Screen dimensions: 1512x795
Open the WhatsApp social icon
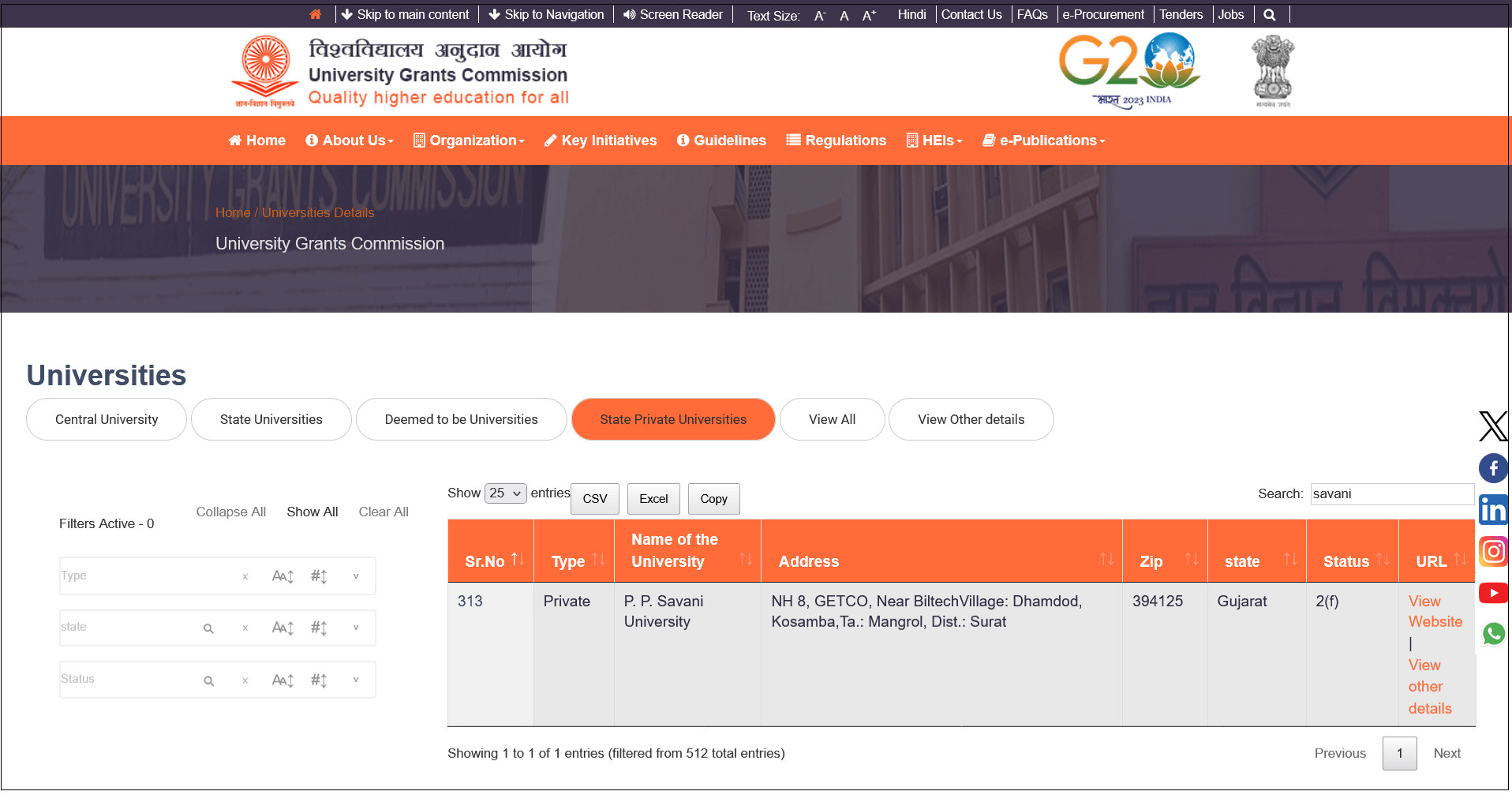pyautogui.click(x=1493, y=633)
